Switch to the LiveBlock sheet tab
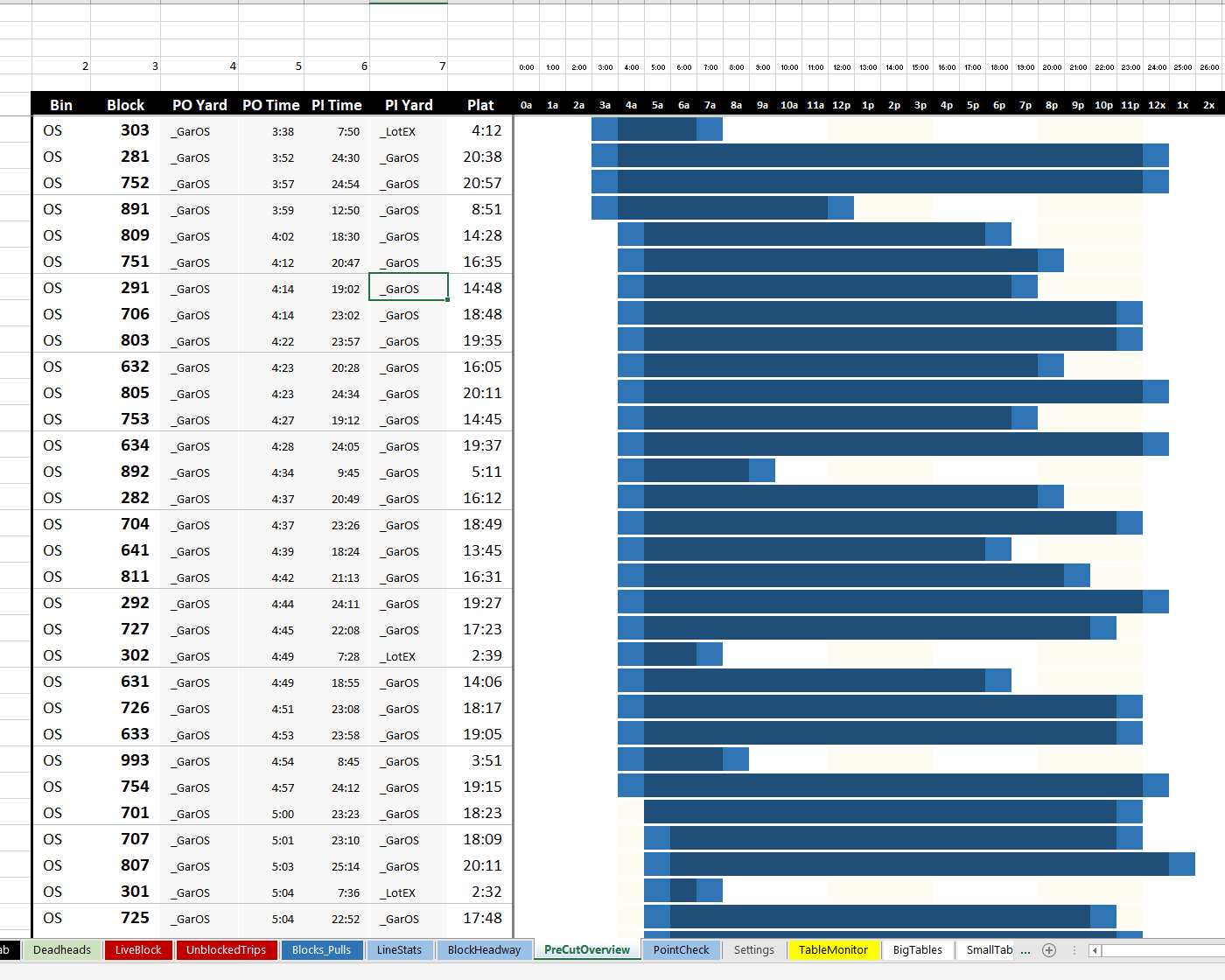 coord(138,950)
